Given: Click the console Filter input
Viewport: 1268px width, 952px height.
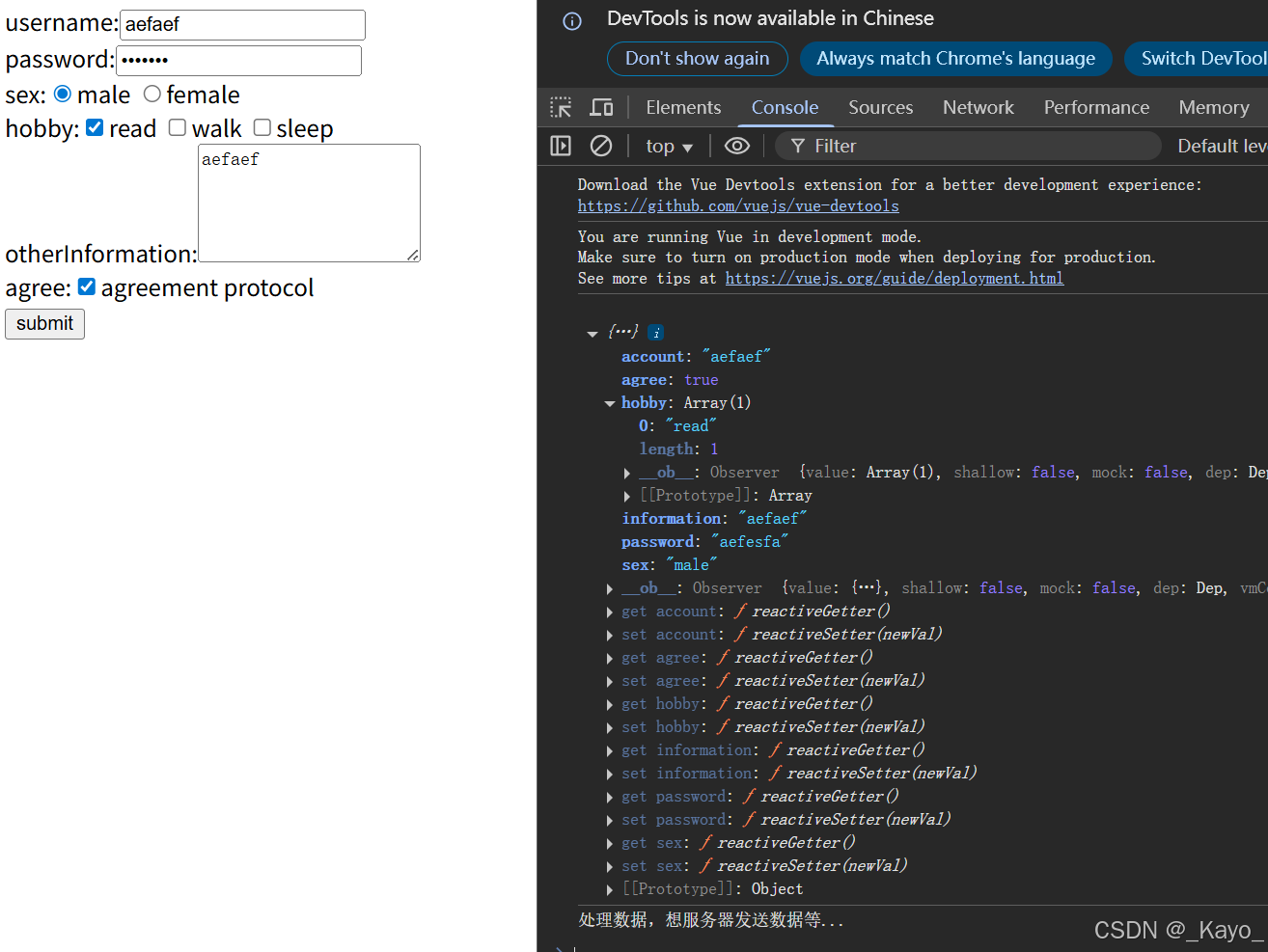Looking at the screenshot, I should [x=968, y=146].
